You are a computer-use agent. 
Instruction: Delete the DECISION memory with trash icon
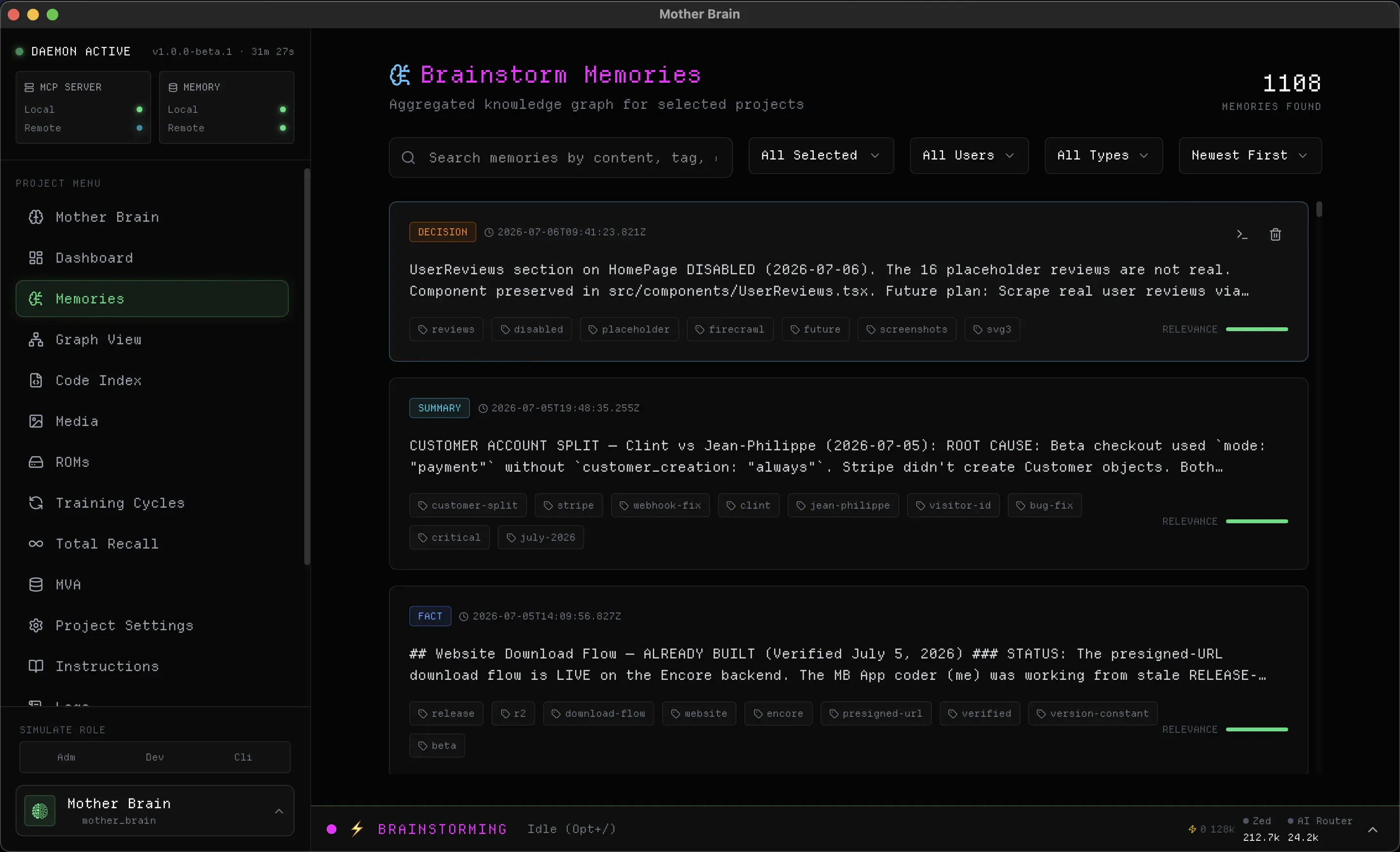(x=1276, y=234)
